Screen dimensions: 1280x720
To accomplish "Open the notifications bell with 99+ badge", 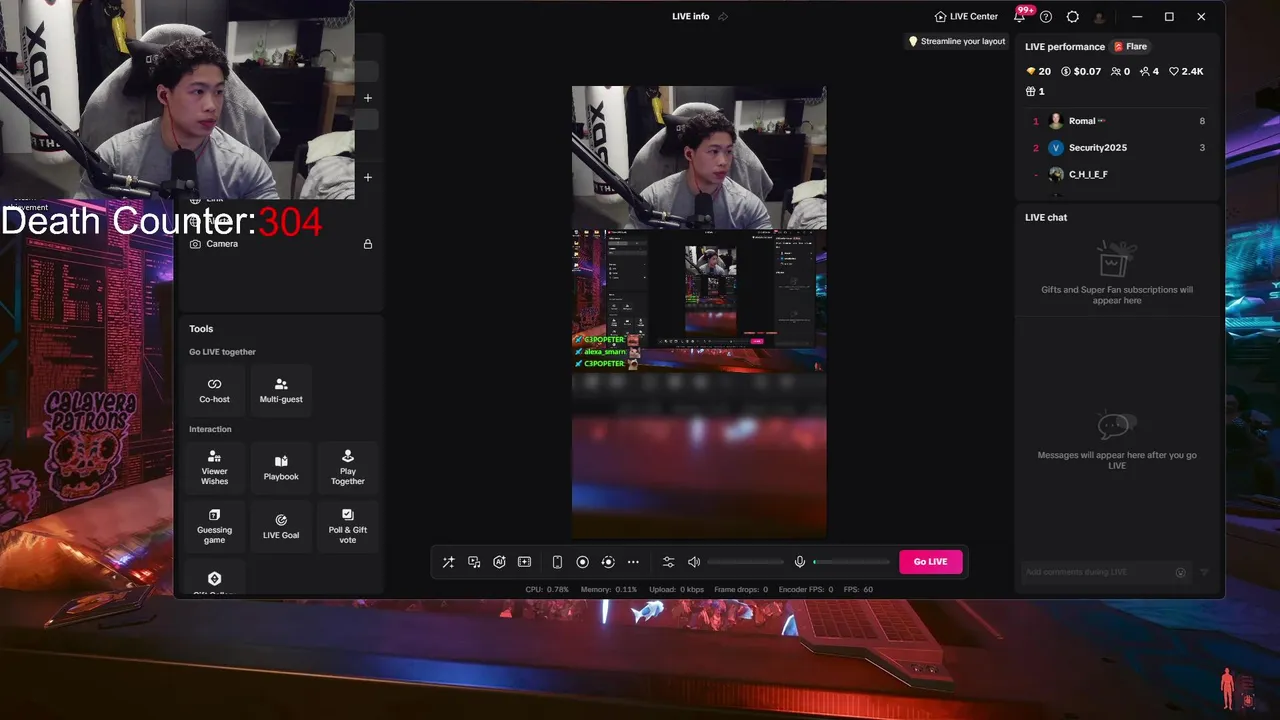I will (1019, 17).
